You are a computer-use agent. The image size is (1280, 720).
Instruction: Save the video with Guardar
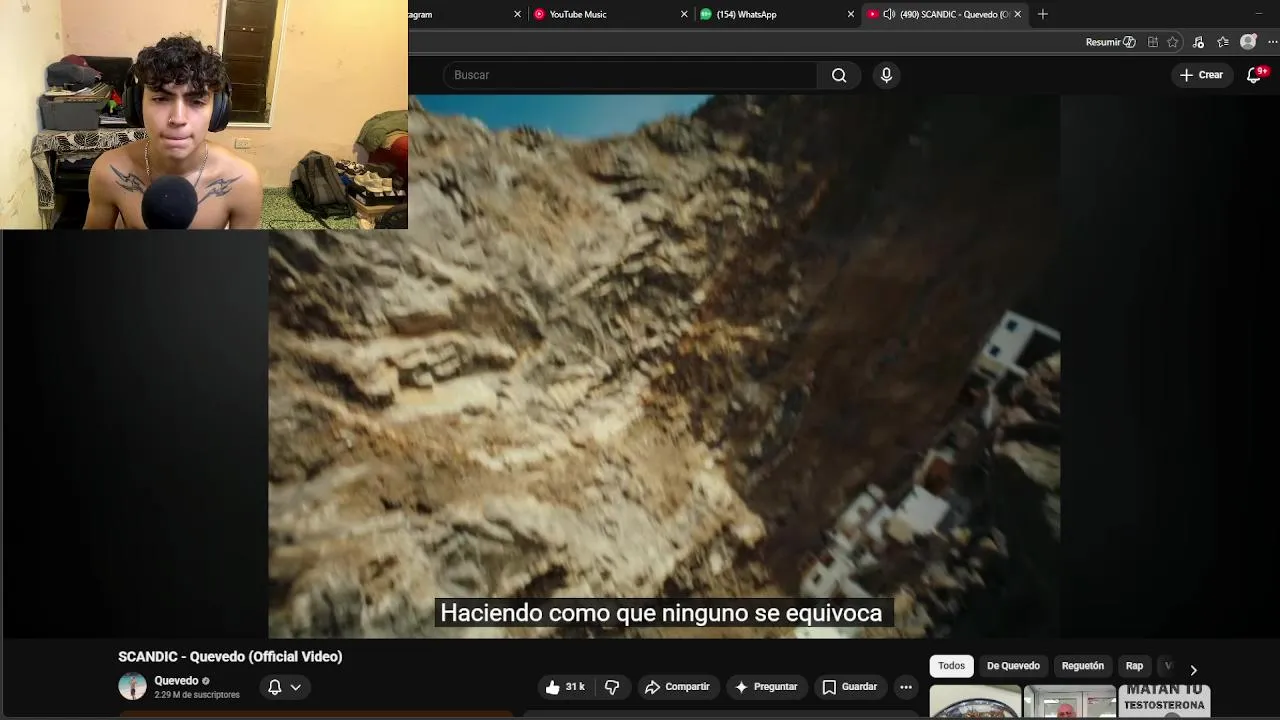coord(849,687)
